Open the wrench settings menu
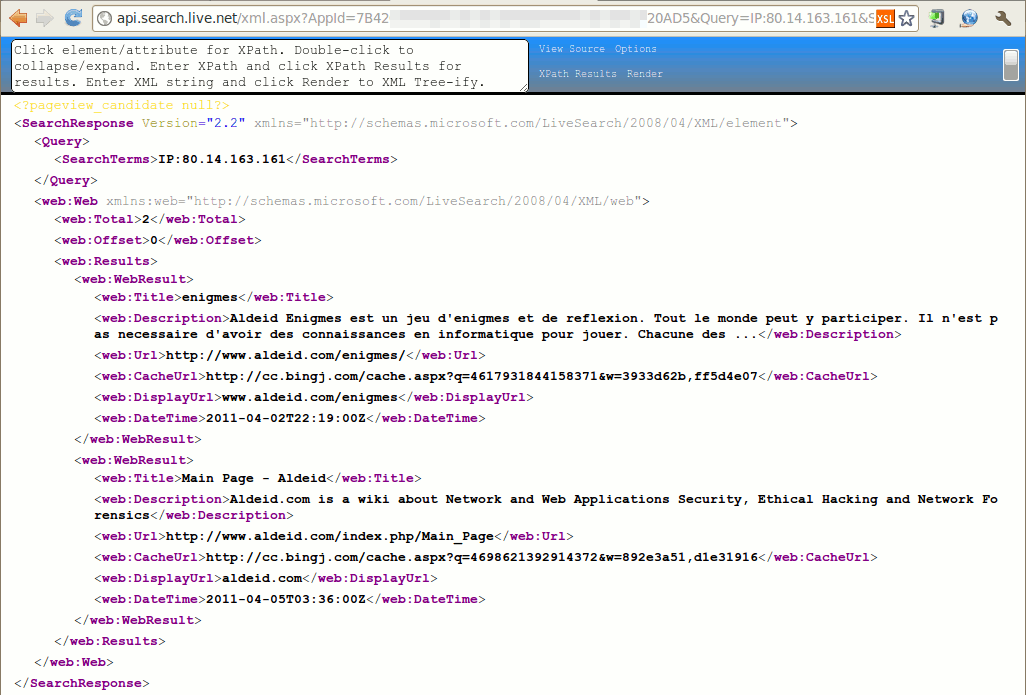The height and width of the screenshot is (695, 1026). click(x=1003, y=18)
